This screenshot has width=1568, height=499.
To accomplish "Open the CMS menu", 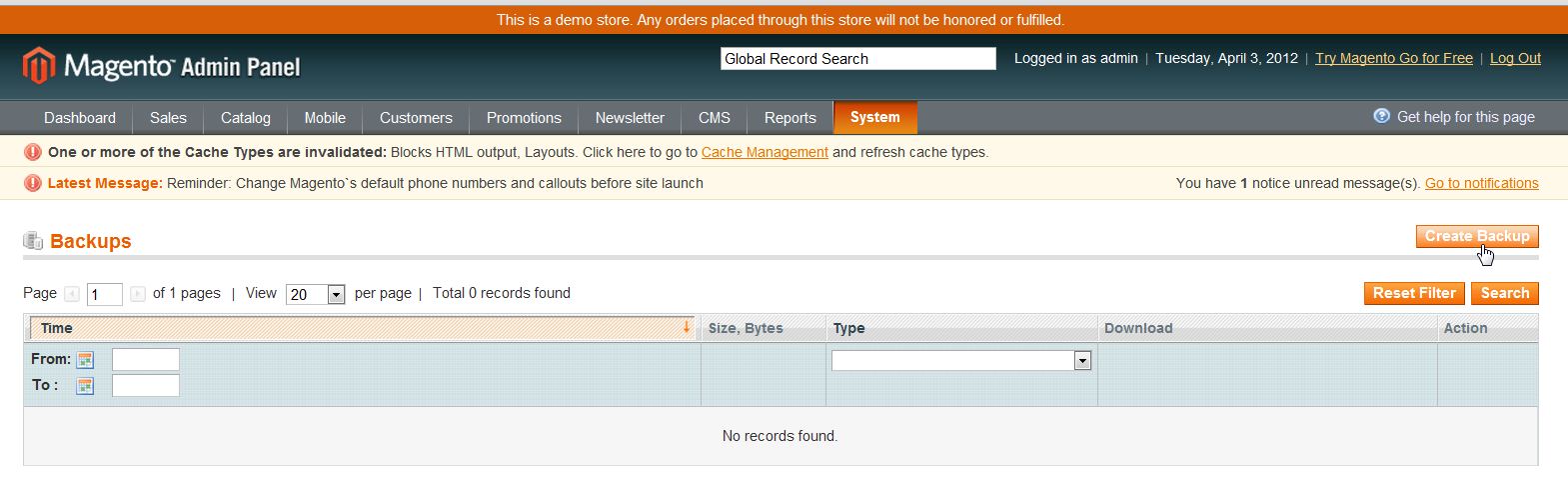I will point(715,118).
